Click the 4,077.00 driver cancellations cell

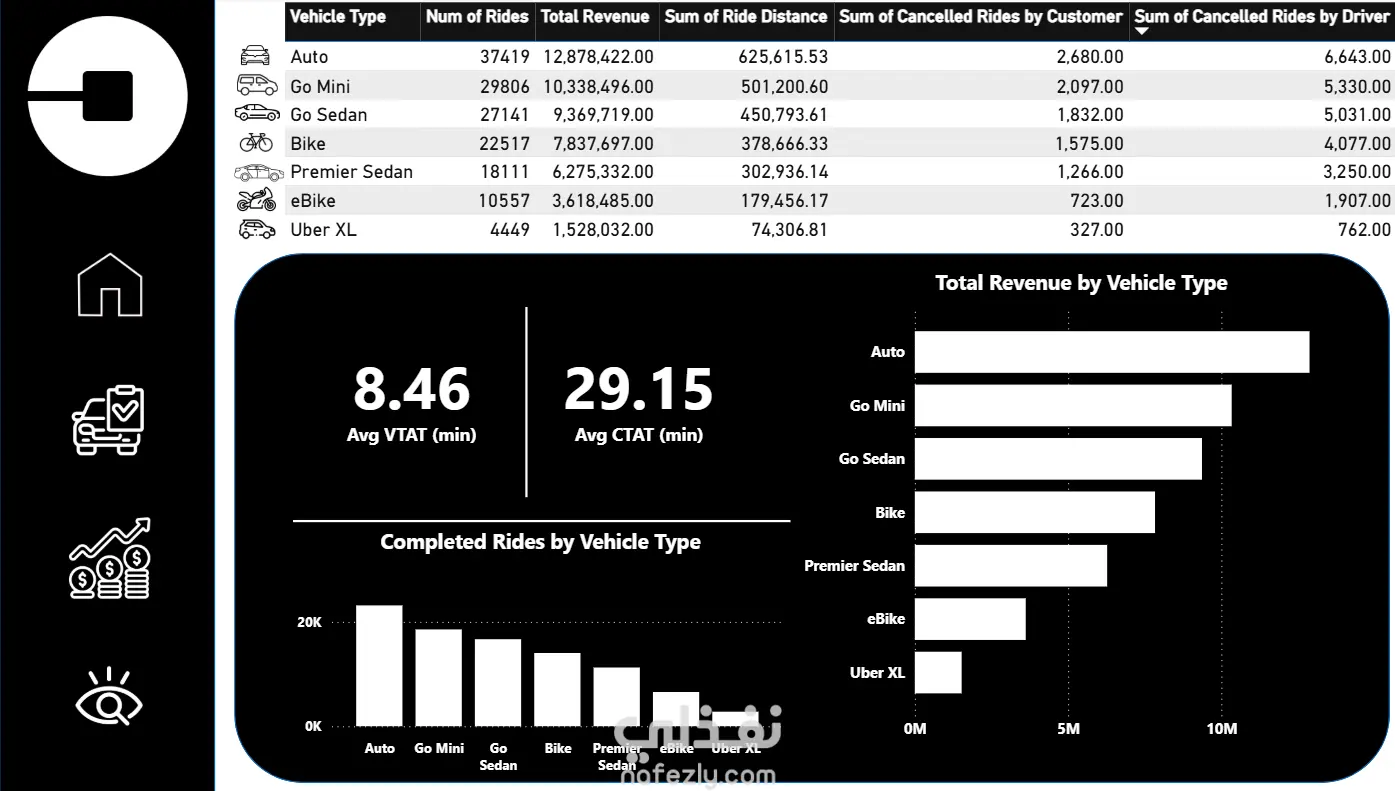tap(1357, 143)
